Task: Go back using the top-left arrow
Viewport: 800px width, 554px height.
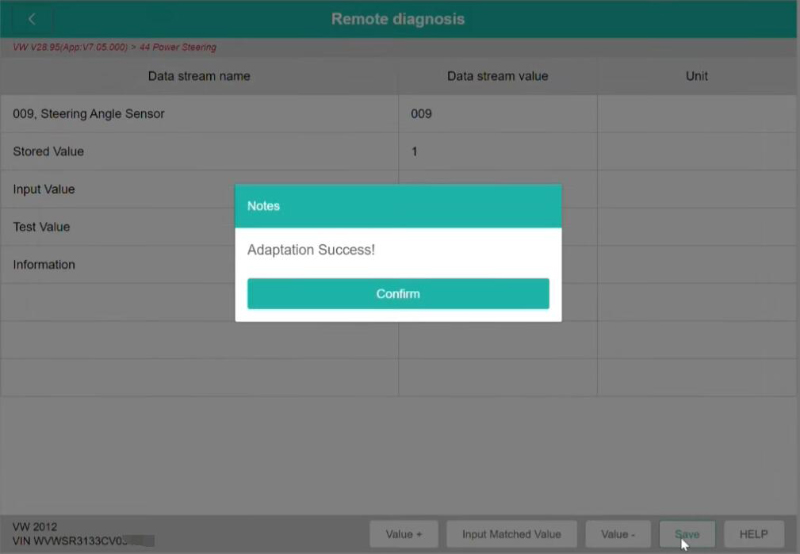Action: [32, 19]
